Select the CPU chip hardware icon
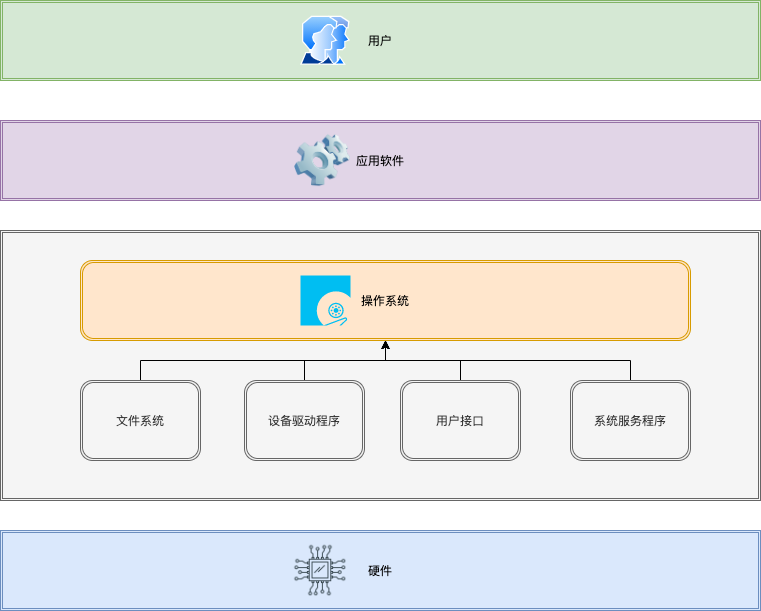Viewport: 761px width, 611px height. click(320, 570)
